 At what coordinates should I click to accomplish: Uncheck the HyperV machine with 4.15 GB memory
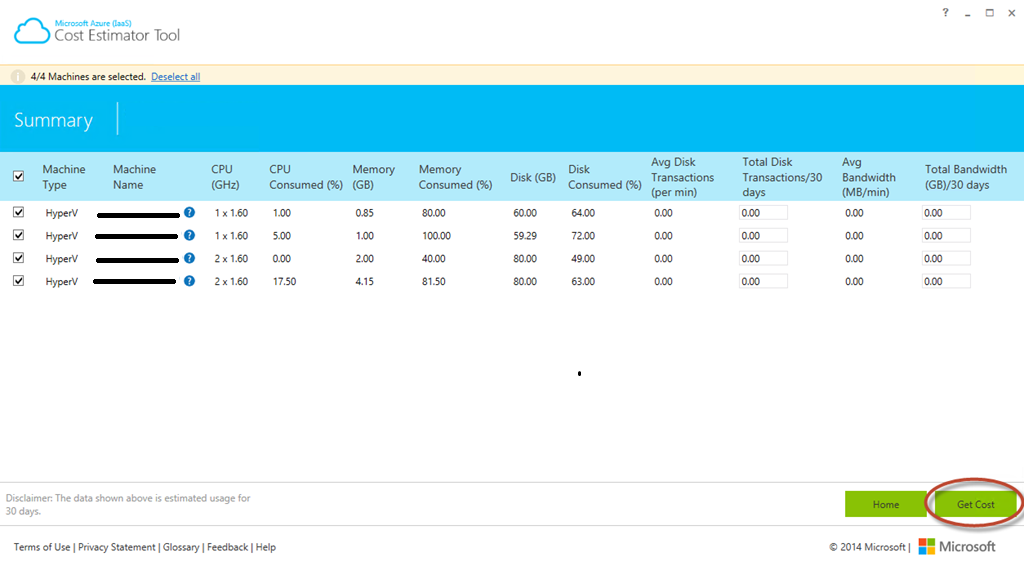[x=18, y=281]
